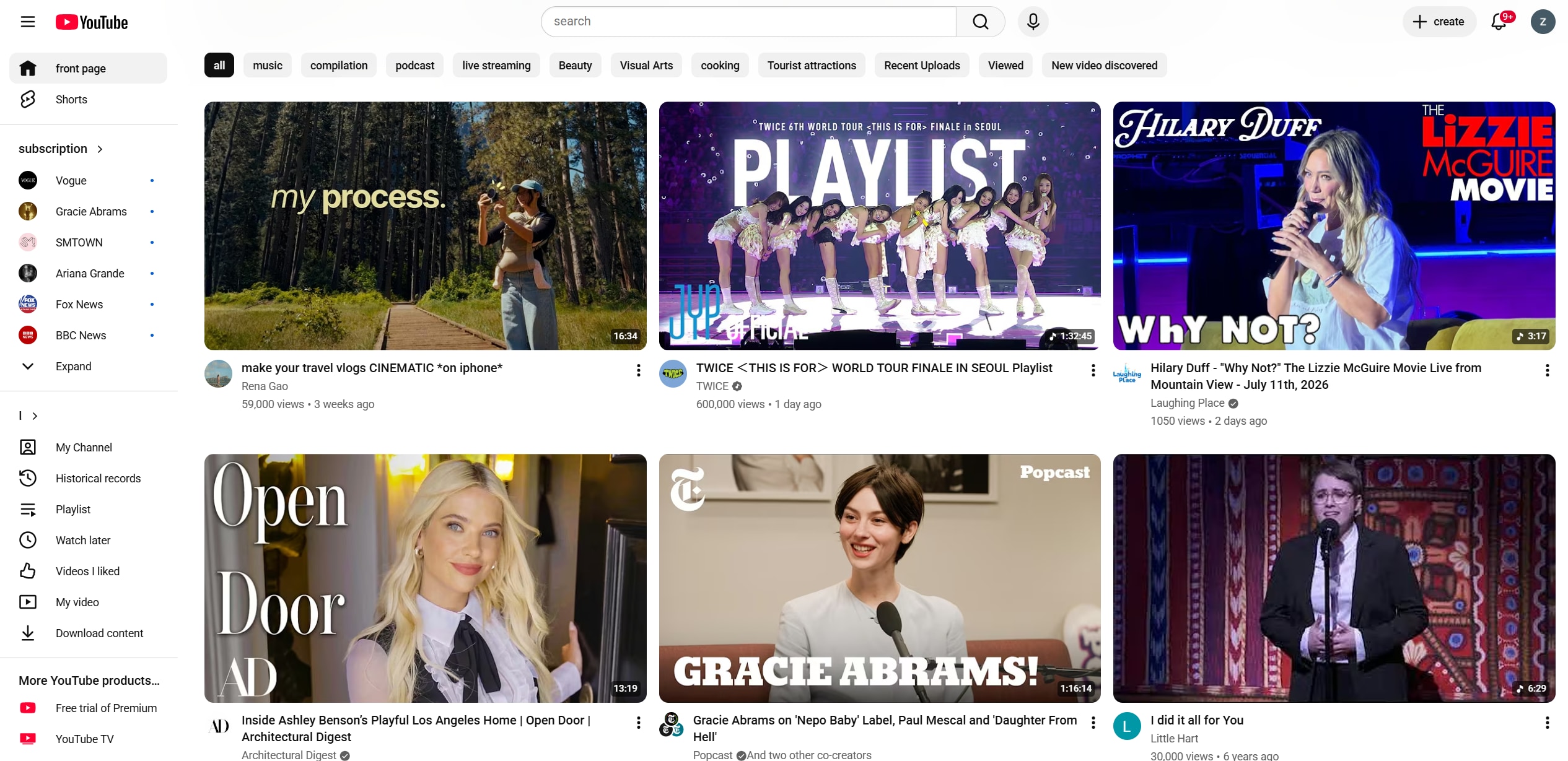Open TWICE channel avatar
The image size is (1568, 761).
click(x=673, y=374)
